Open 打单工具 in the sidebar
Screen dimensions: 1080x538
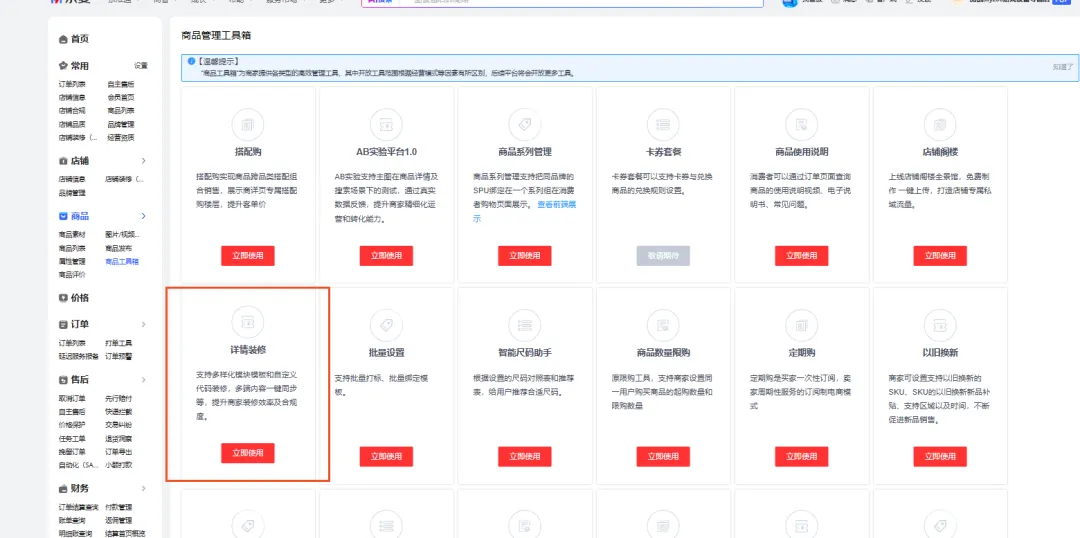click(118, 343)
